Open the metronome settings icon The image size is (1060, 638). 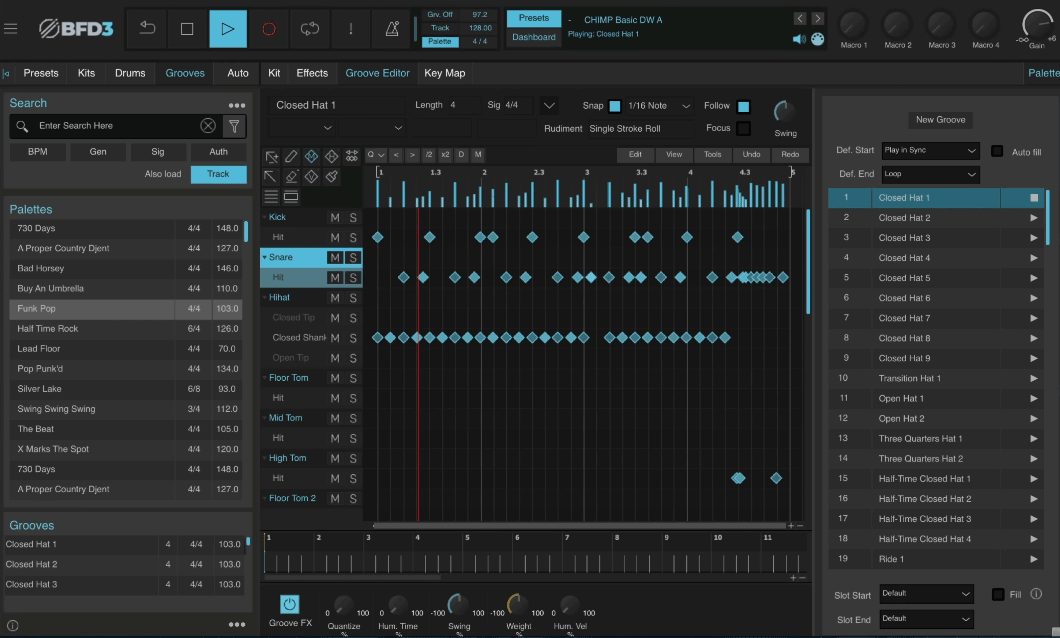[x=391, y=29]
